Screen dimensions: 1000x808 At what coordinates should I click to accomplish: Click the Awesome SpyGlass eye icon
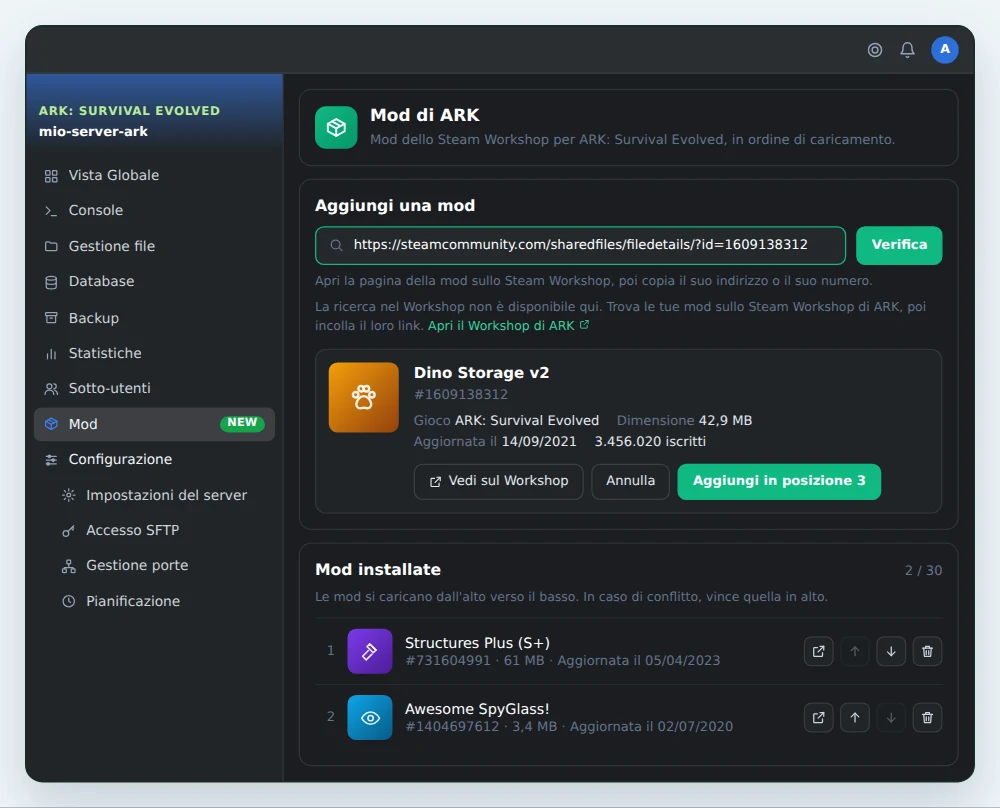[369, 717]
